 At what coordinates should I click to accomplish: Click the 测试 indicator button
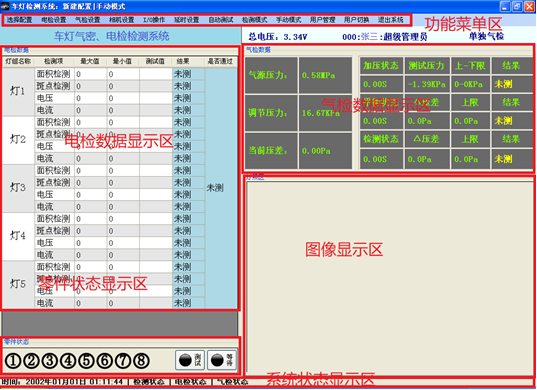click(x=190, y=360)
